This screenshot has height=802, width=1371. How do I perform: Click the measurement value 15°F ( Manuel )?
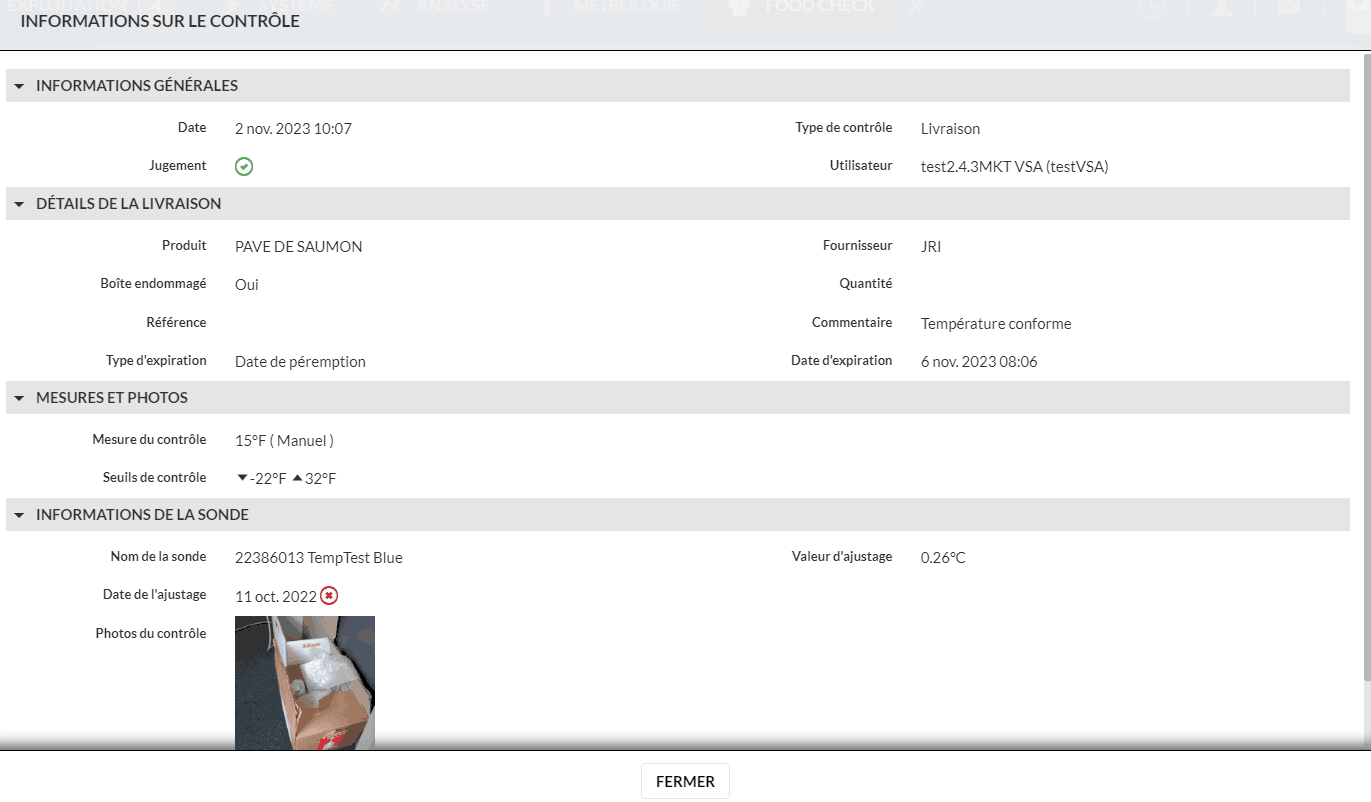284,441
